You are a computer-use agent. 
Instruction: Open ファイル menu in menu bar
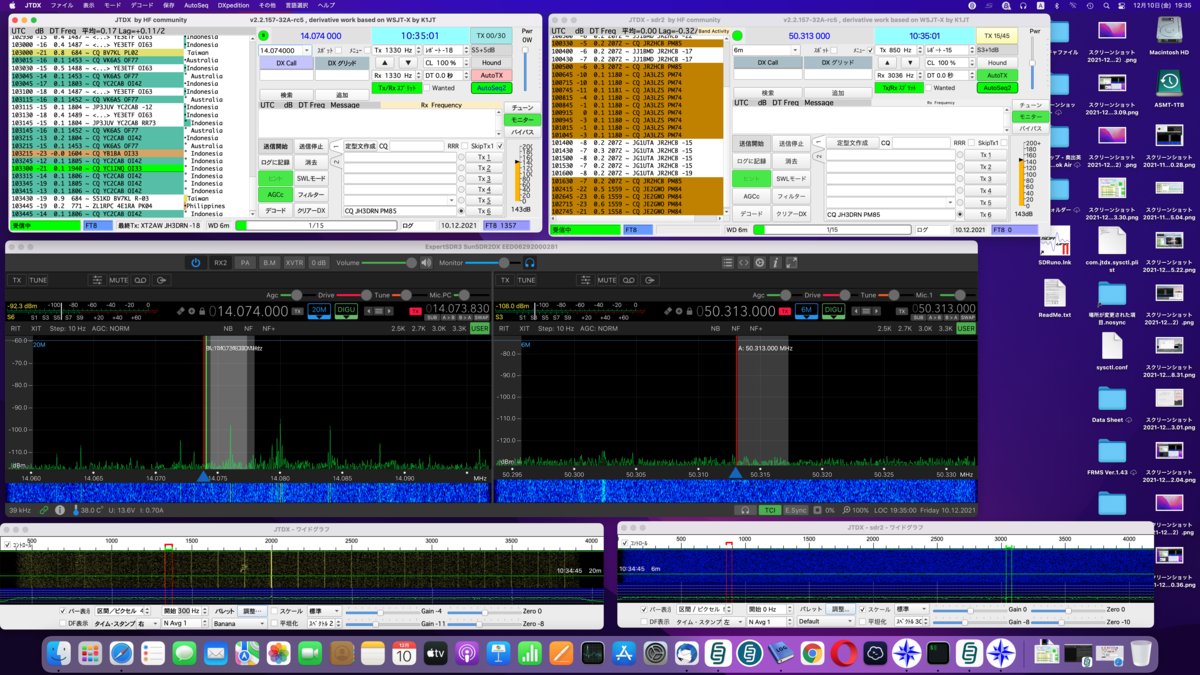coord(62,5)
